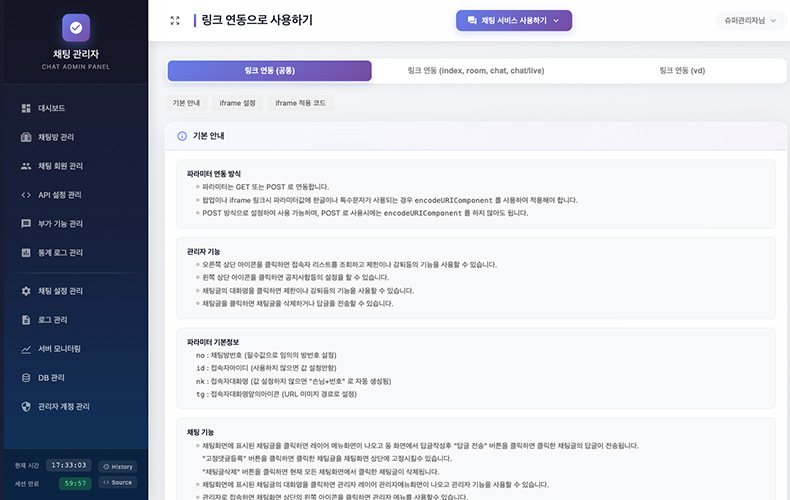This screenshot has height=500, width=790.
Task: Click the '파라미터는 GET 또는 POST' bullet line
Action: [266, 187]
